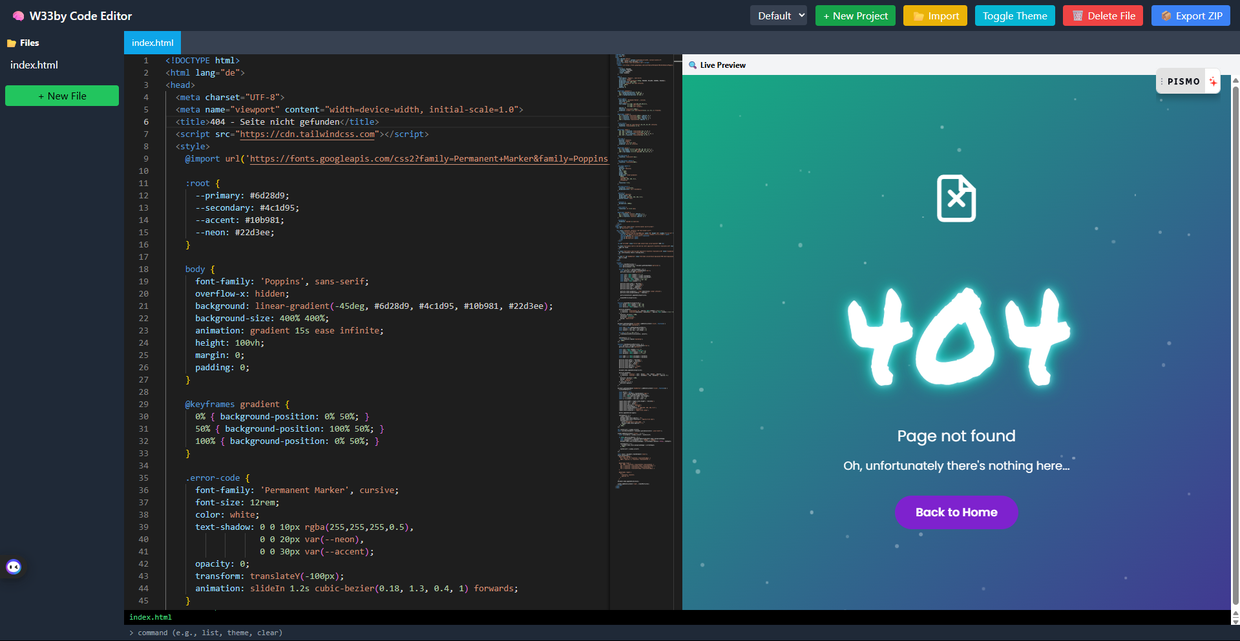
Task: Click the live preview scrollbar thumb
Action: pos(1235,345)
